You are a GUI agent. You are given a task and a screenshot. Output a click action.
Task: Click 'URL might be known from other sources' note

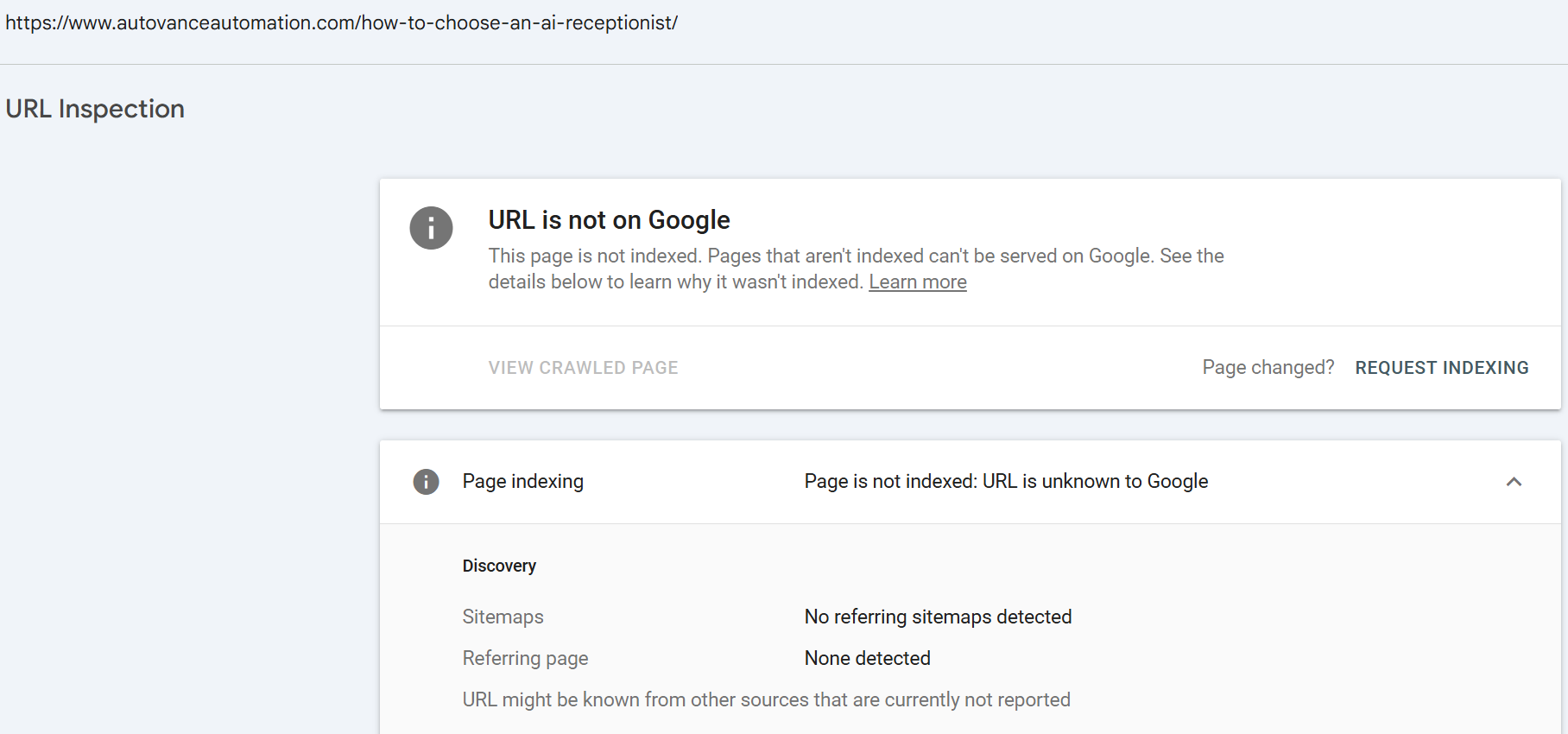(766, 700)
